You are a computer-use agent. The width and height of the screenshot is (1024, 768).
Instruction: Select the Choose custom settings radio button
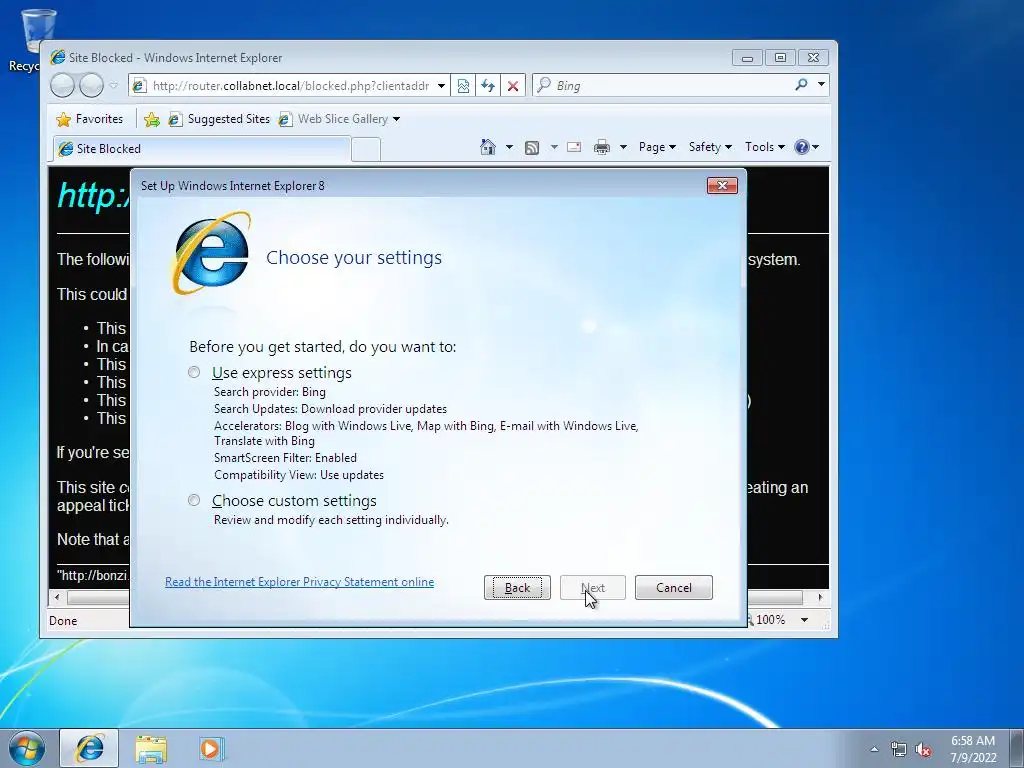coord(194,500)
